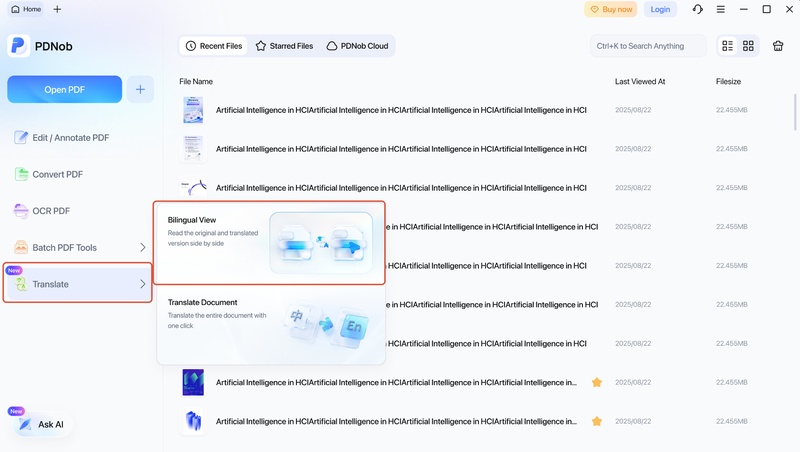
Task: Open the dark blue cover file thumbnail
Action: click(193, 382)
